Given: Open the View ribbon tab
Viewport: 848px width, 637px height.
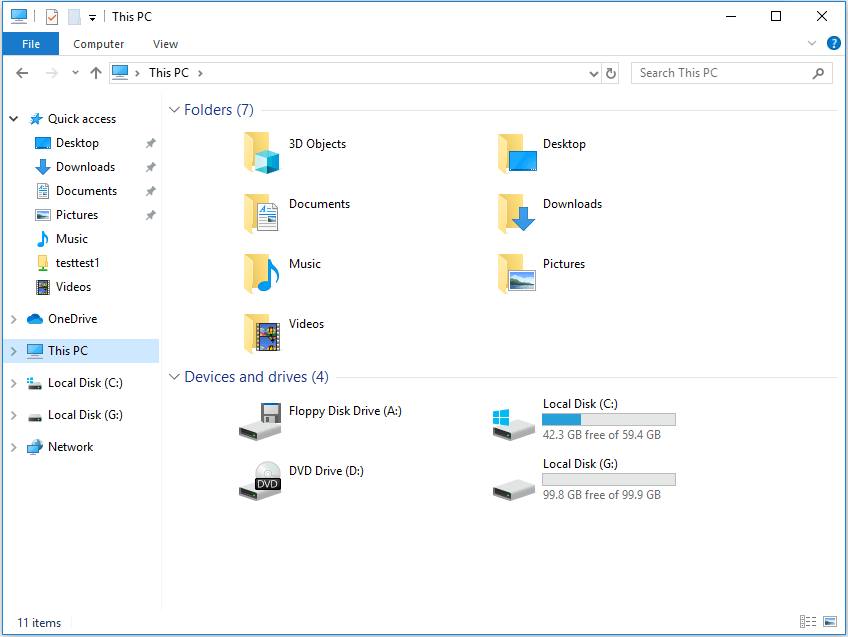Looking at the screenshot, I should pyautogui.click(x=165, y=44).
